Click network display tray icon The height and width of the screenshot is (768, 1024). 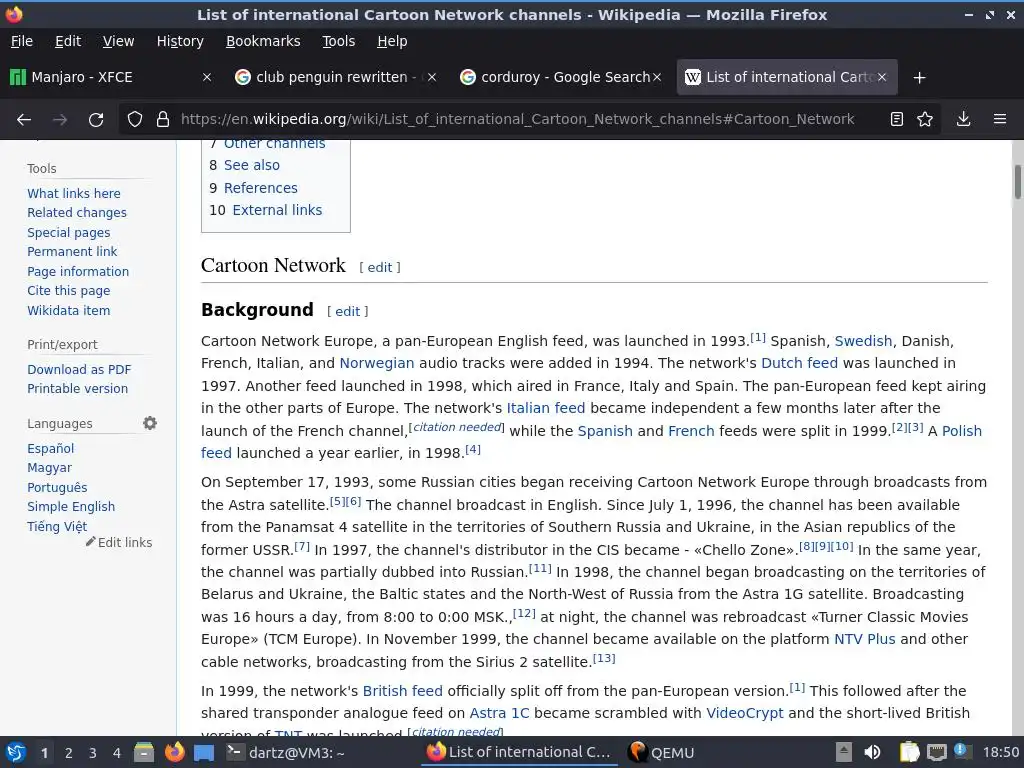tap(936, 752)
